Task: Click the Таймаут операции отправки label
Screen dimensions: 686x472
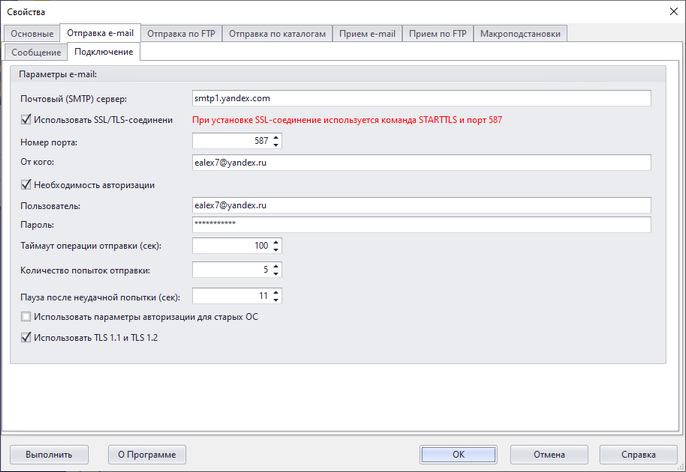Action: (91, 246)
